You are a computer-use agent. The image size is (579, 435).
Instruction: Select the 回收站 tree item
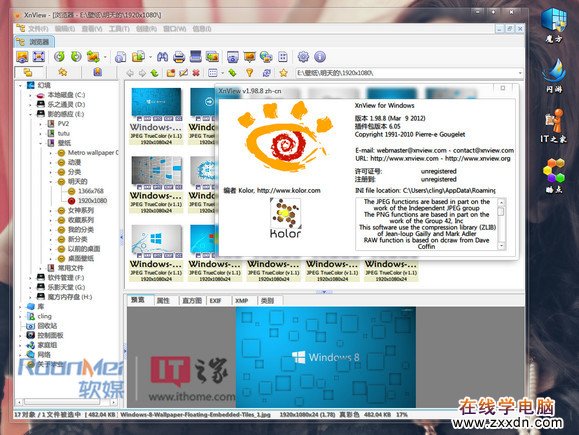pyautogui.click(x=47, y=326)
